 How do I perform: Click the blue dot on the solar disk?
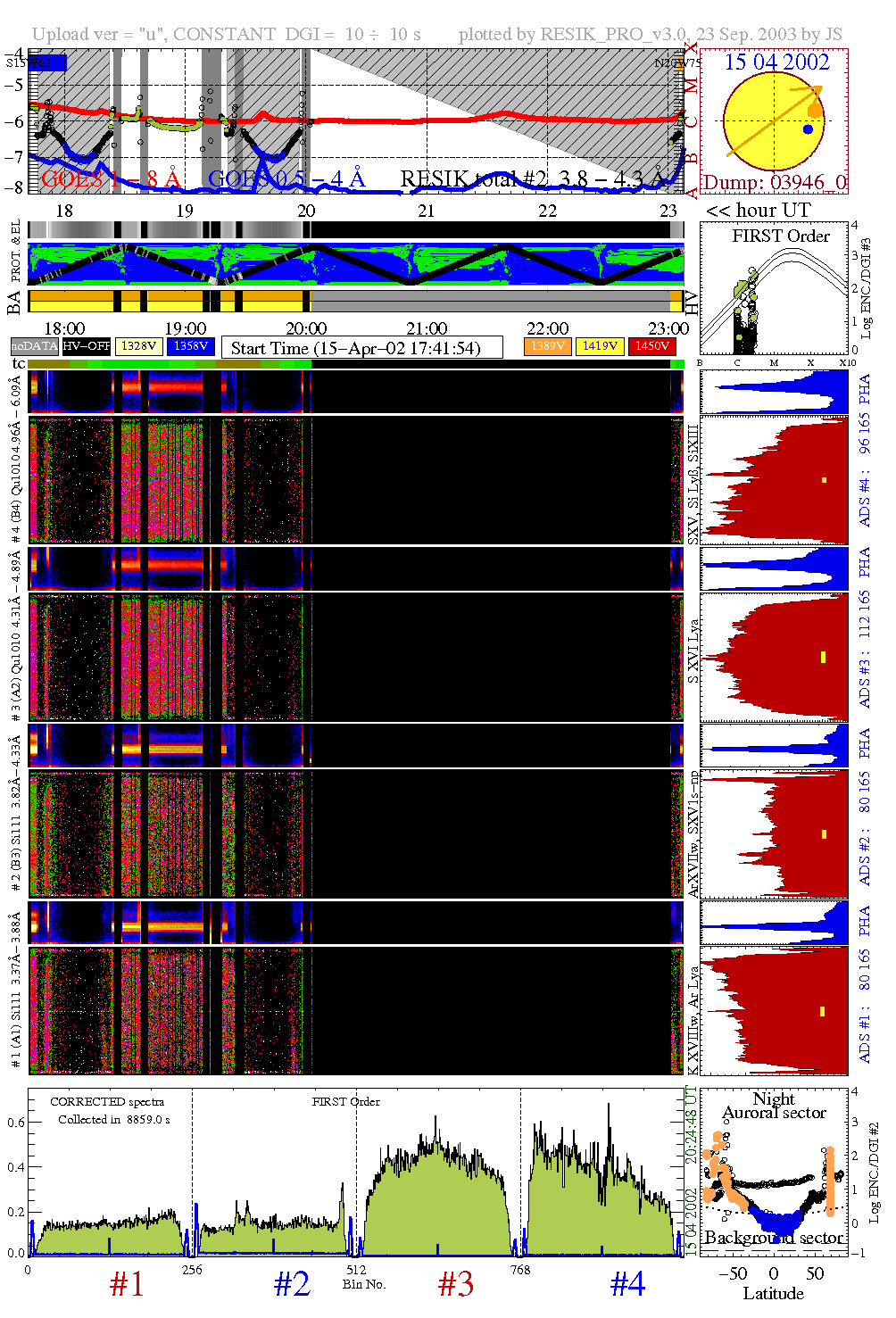point(808,129)
